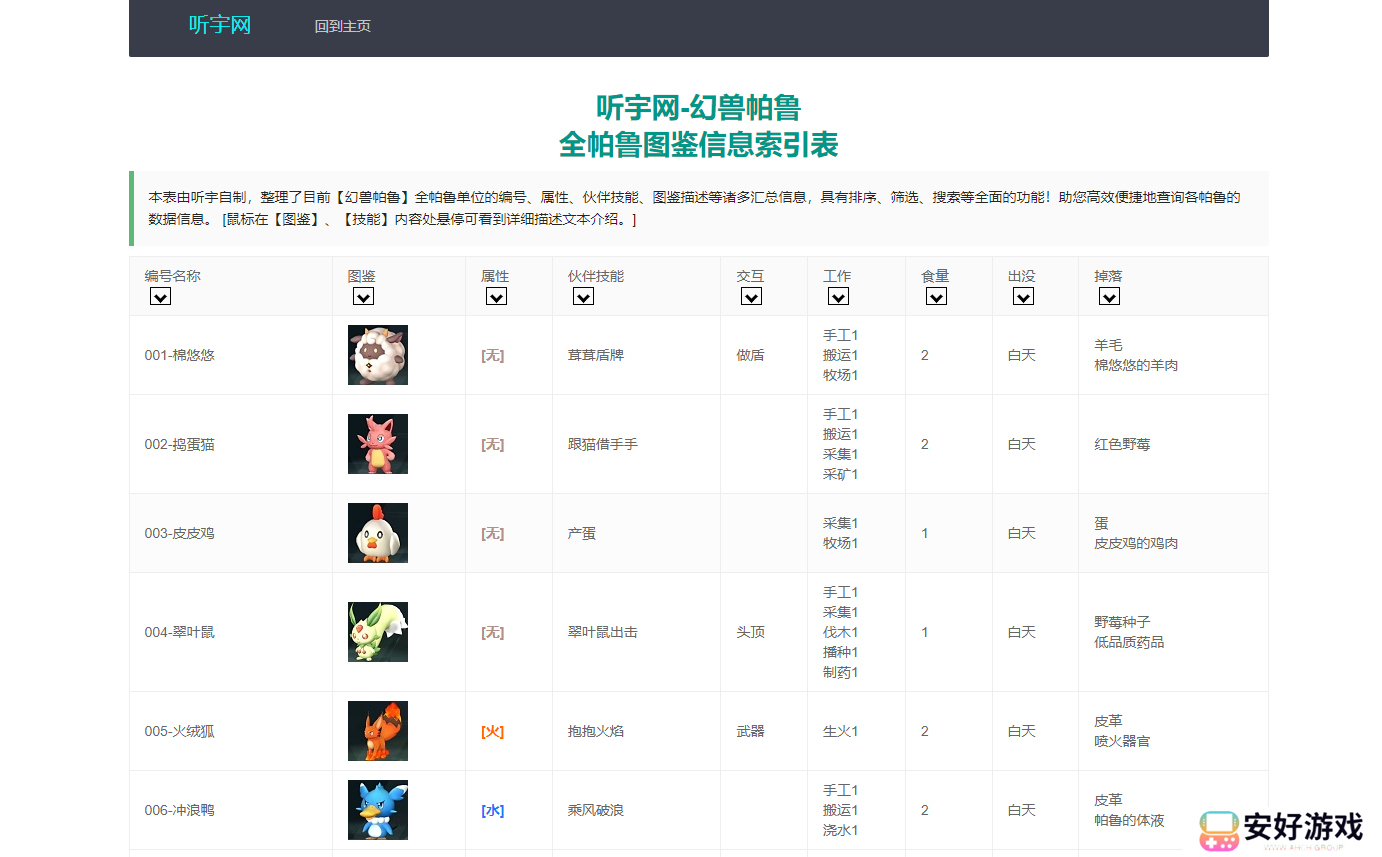1382x857 pixels.
Task: Click the 捣蛋猫 pal thumbnail image
Action: tap(377, 444)
